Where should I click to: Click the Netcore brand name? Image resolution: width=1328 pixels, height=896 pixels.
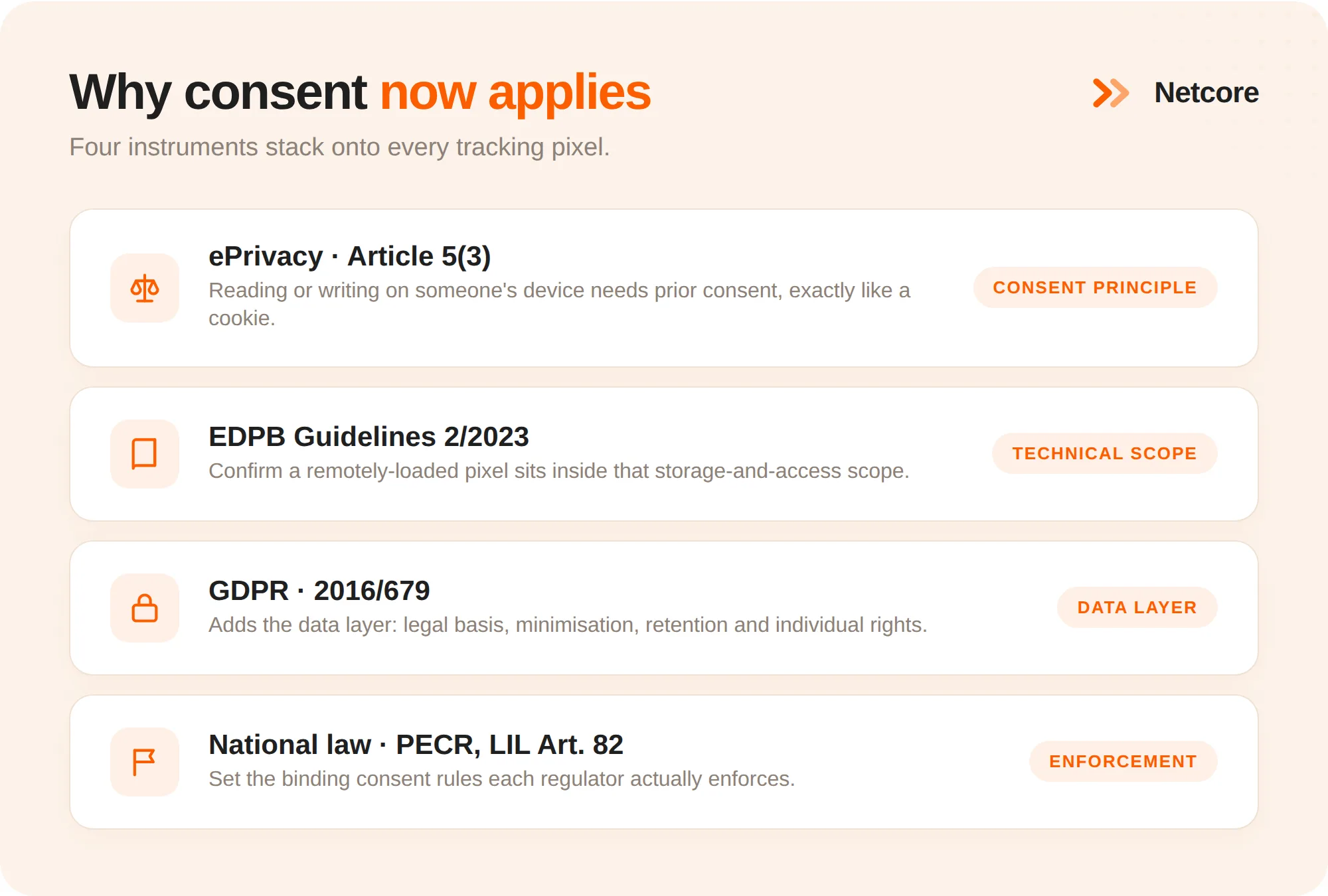point(1206,93)
